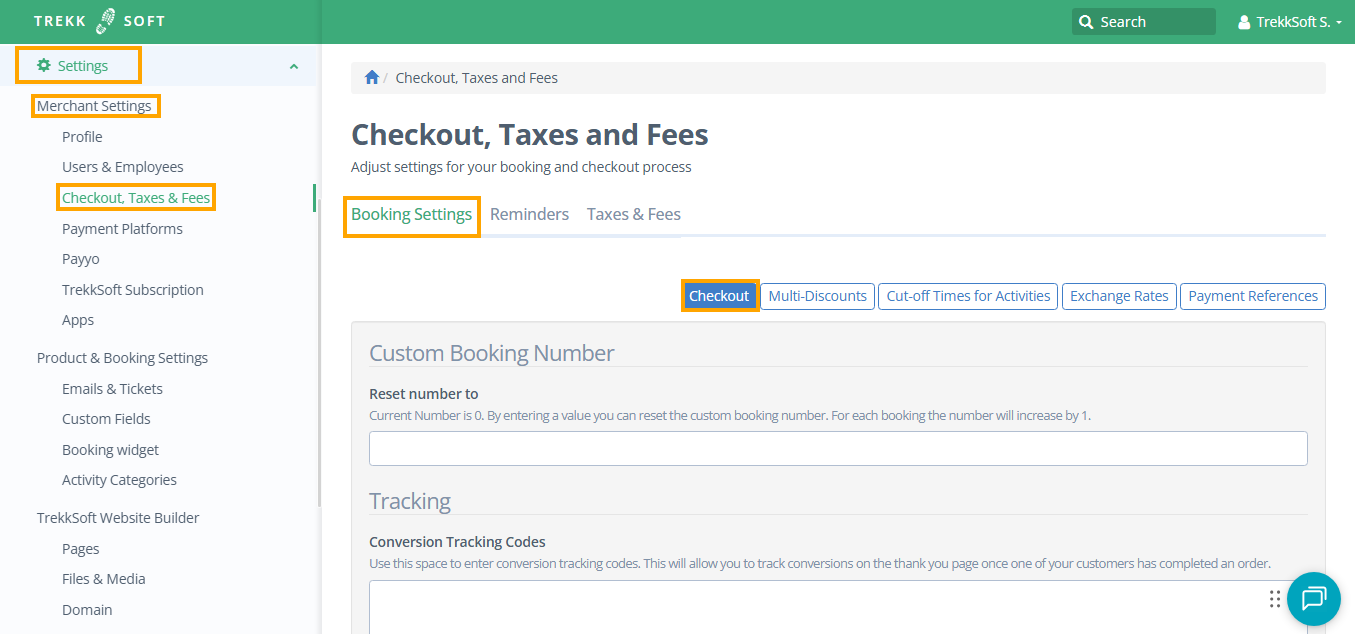
Task: Open the Payment References section
Action: coord(1252,296)
